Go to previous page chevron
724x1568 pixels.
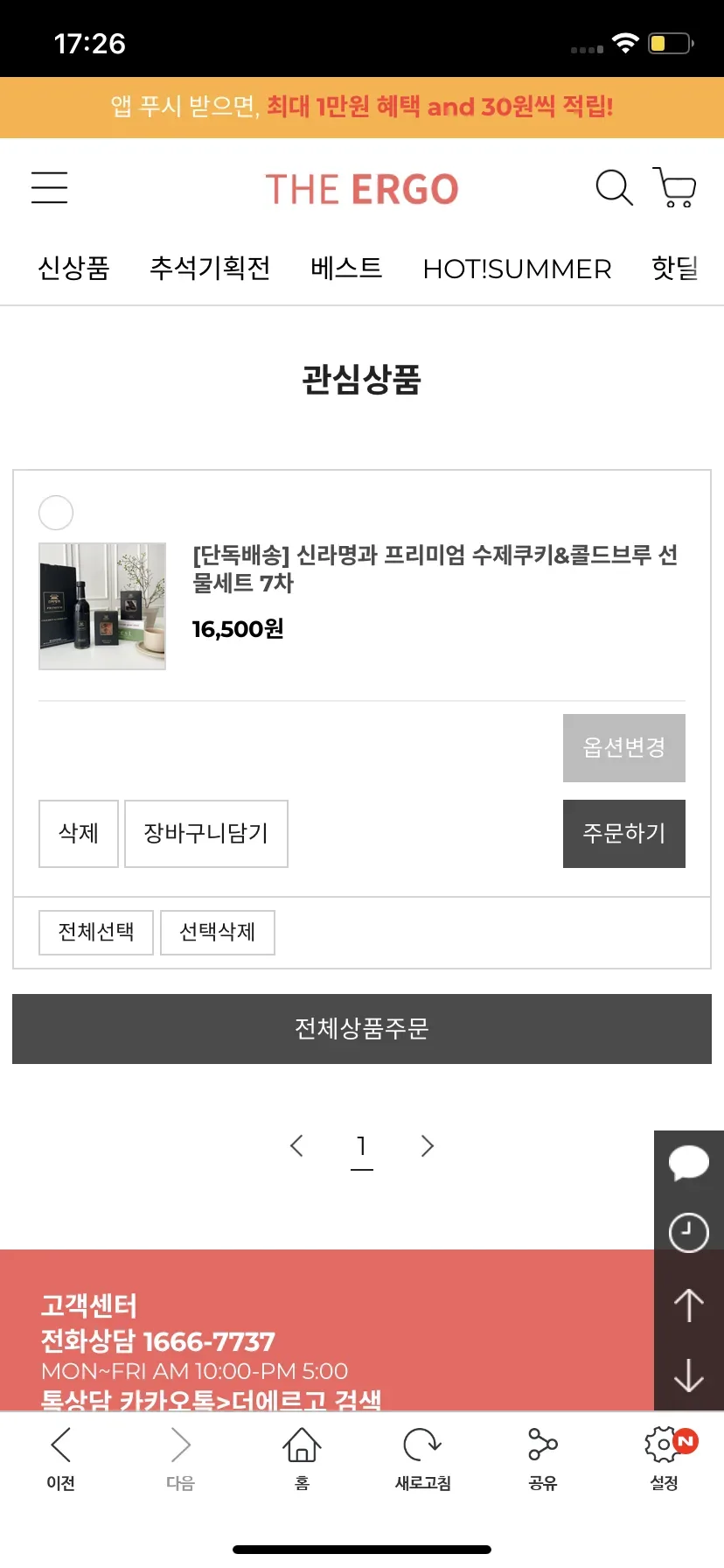click(x=296, y=1145)
